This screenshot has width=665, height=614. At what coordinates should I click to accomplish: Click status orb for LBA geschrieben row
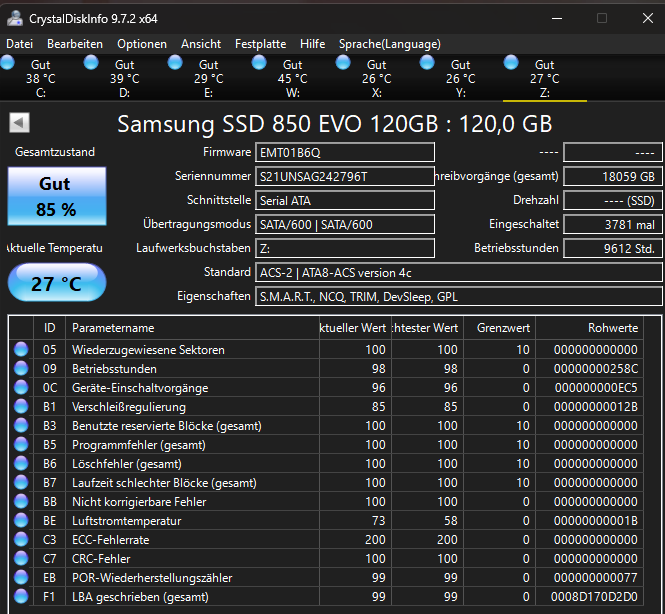[x=21, y=597]
